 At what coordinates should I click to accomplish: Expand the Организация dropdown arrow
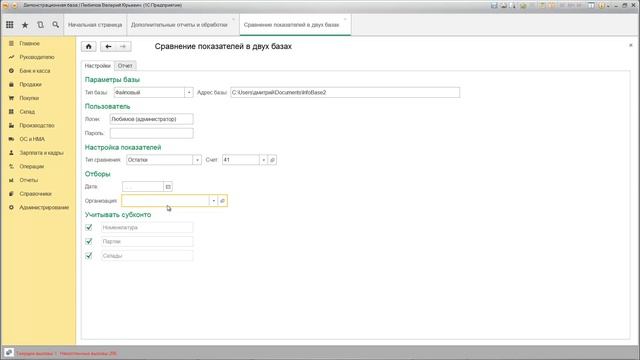pyautogui.click(x=213, y=201)
